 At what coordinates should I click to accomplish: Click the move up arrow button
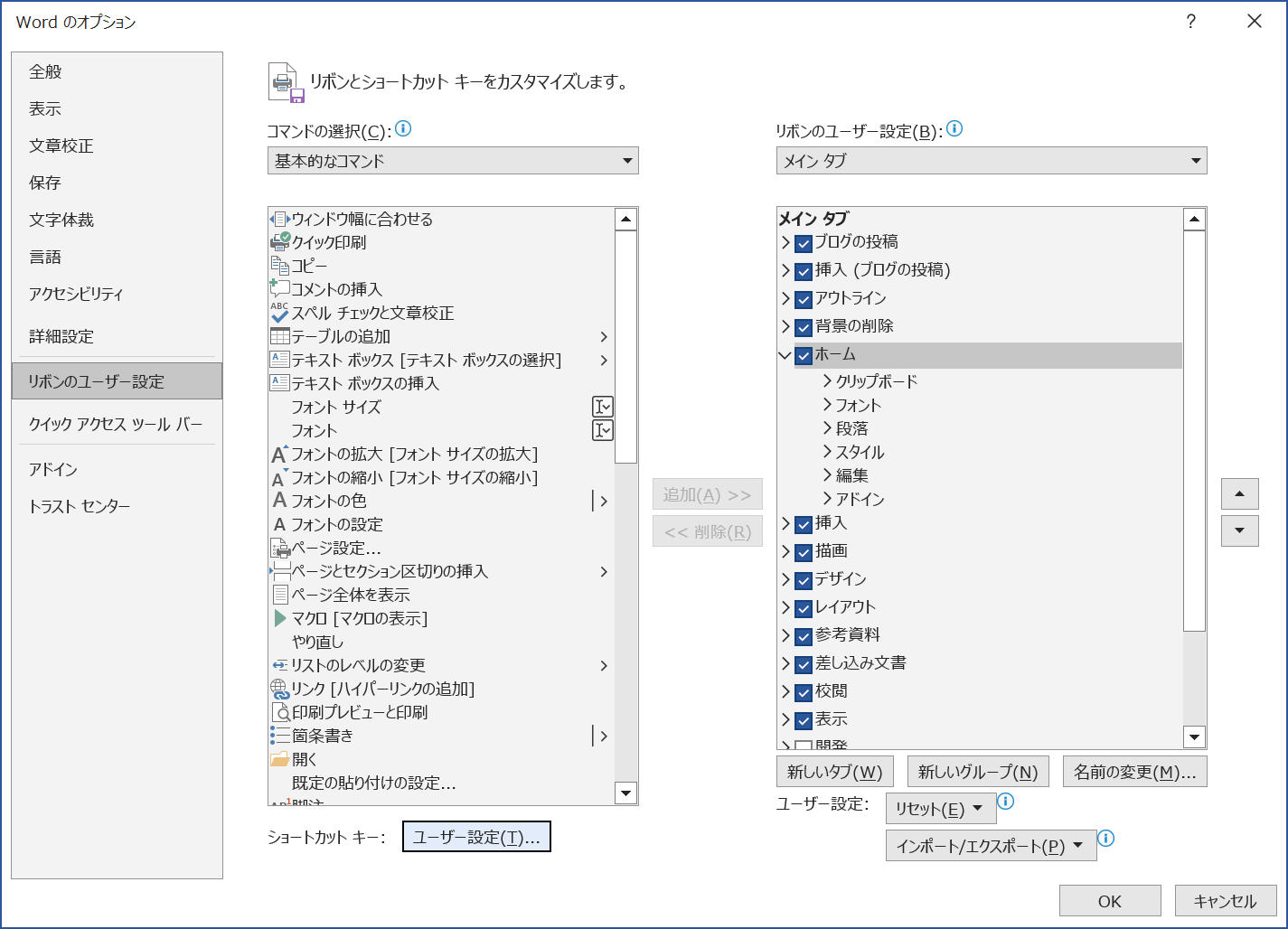coord(1240,493)
